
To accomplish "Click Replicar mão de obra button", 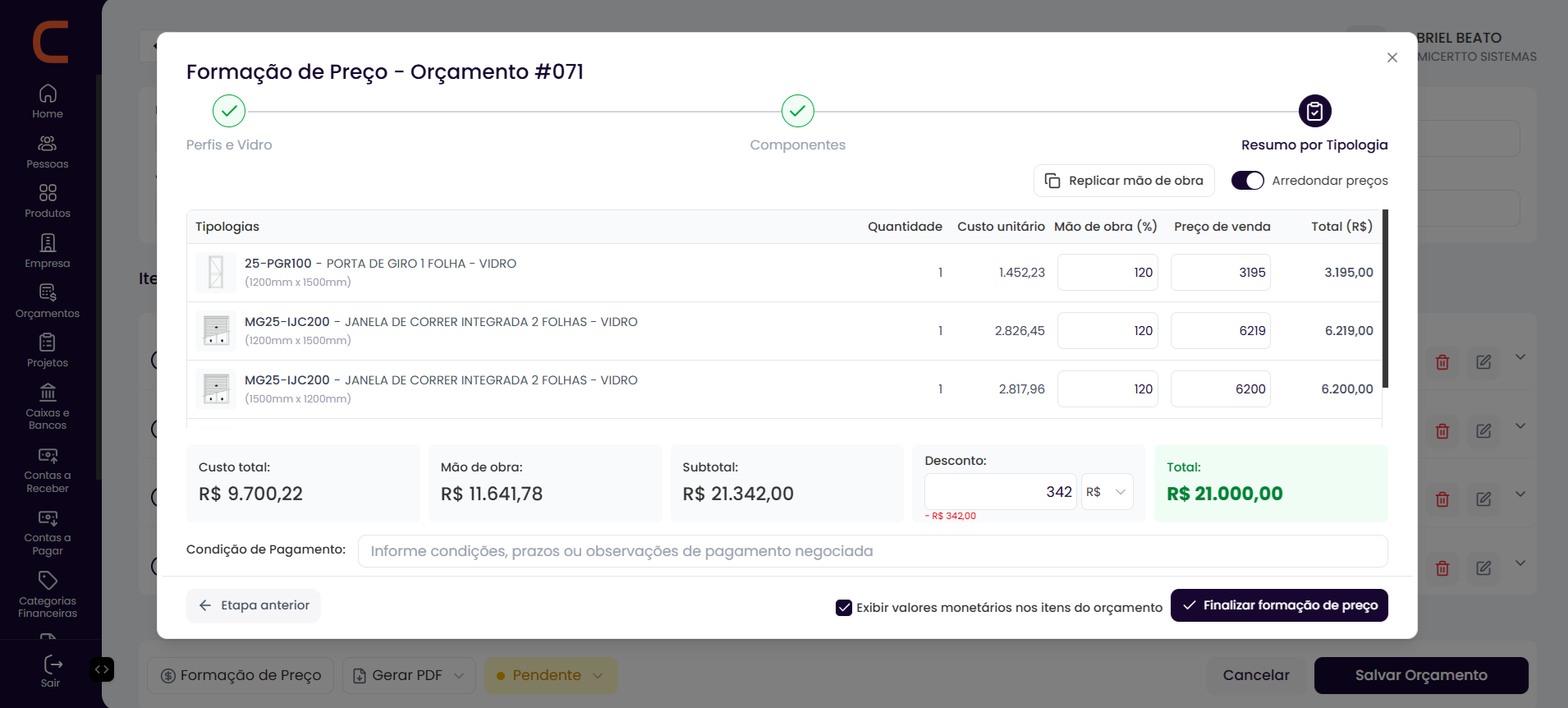I will tap(1124, 181).
